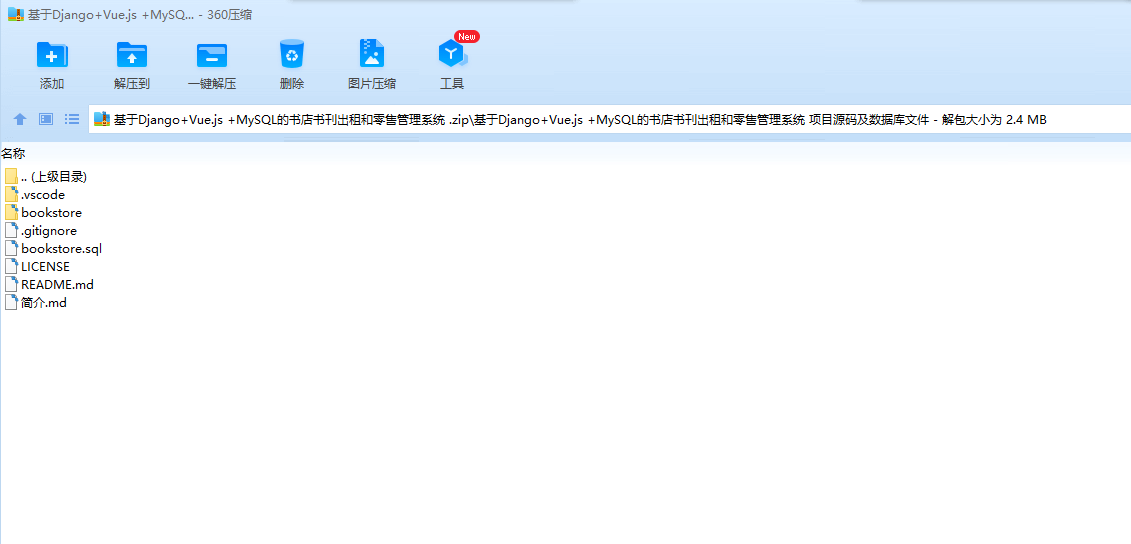Click the folder icon beside .vscode

tap(11, 194)
